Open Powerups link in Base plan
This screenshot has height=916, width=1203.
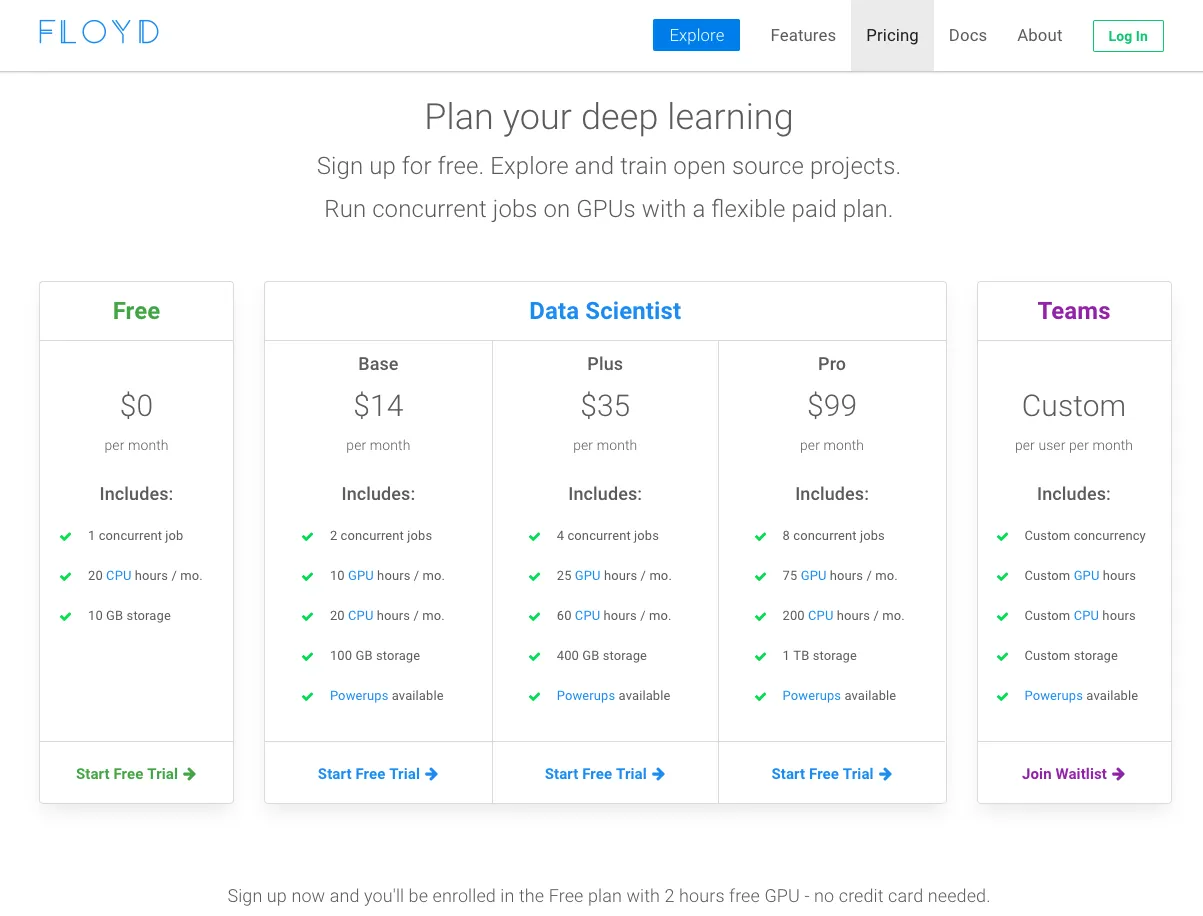coord(359,696)
